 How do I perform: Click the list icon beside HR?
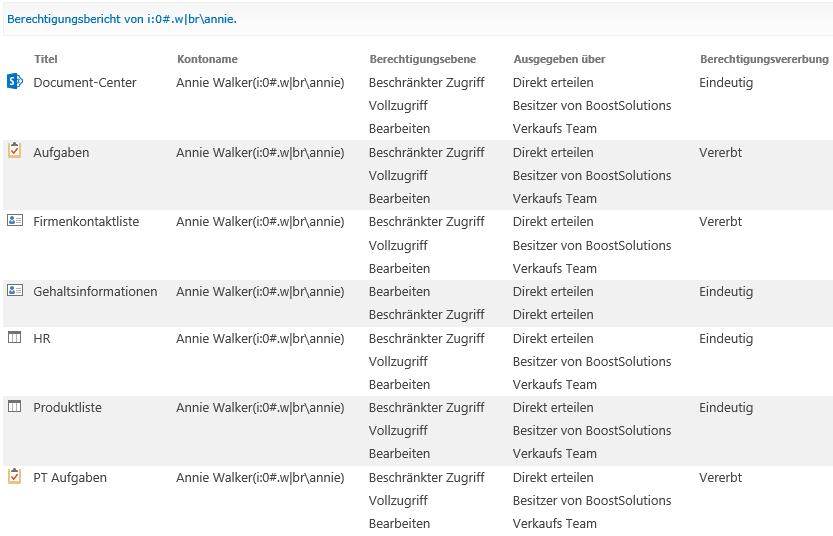pyautogui.click(x=14, y=337)
